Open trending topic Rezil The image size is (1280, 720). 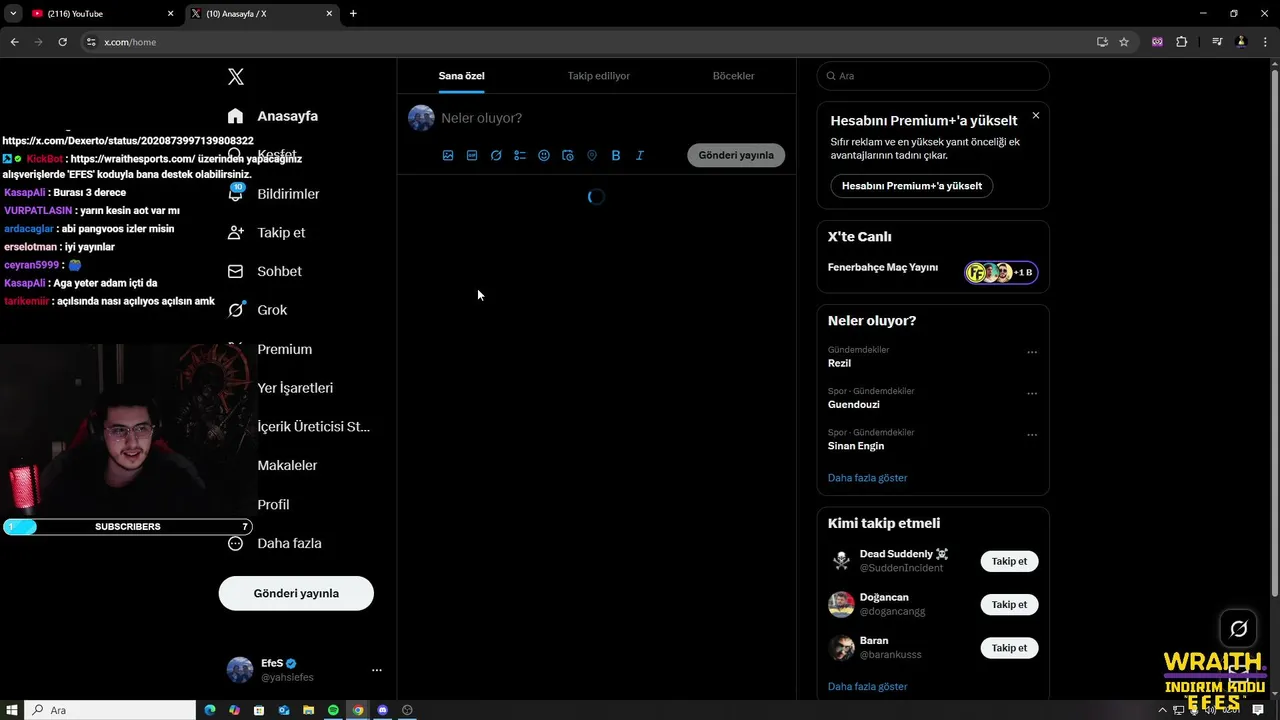click(840, 363)
